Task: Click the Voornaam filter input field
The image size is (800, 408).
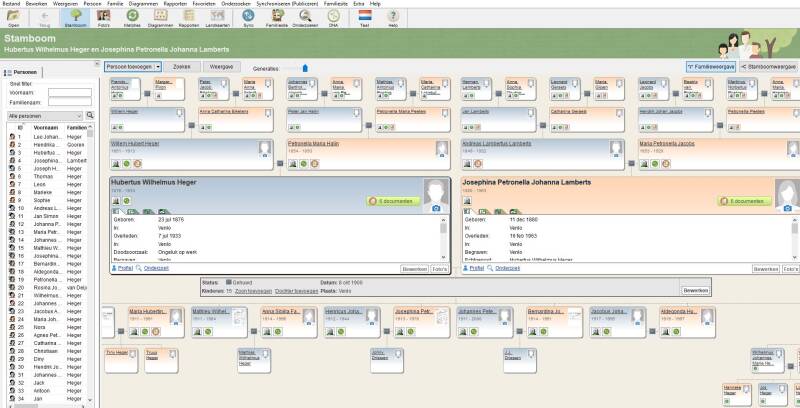Action: pyautogui.click(x=70, y=93)
